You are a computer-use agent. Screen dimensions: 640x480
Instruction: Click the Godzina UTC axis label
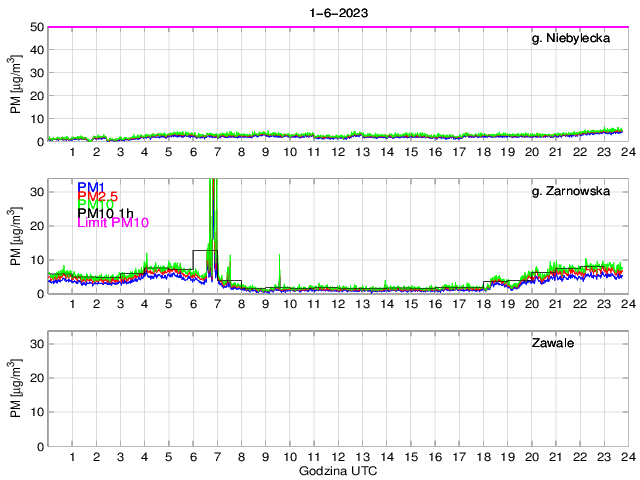tap(337, 470)
